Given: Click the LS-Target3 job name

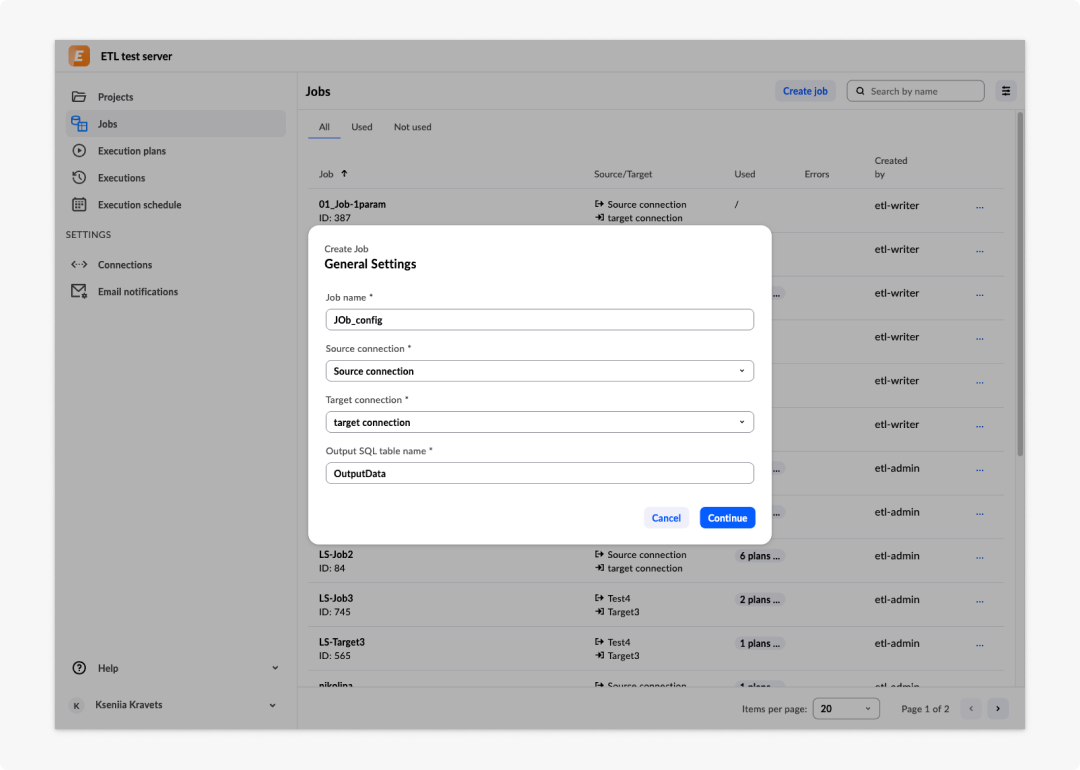Looking at the screenshot, I should click(342, 642).
